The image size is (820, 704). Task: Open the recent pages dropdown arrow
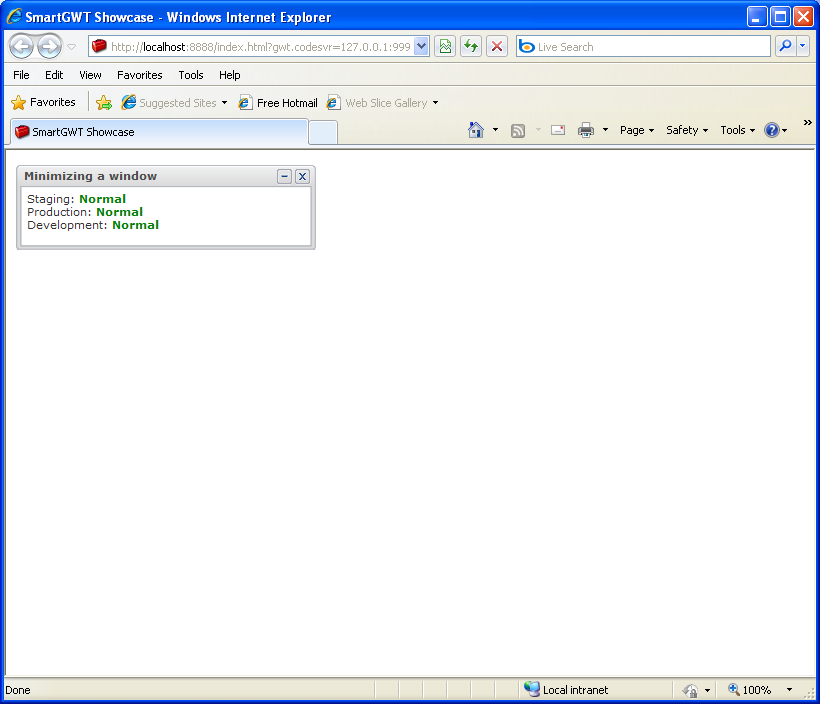click(x=72, y=47)
